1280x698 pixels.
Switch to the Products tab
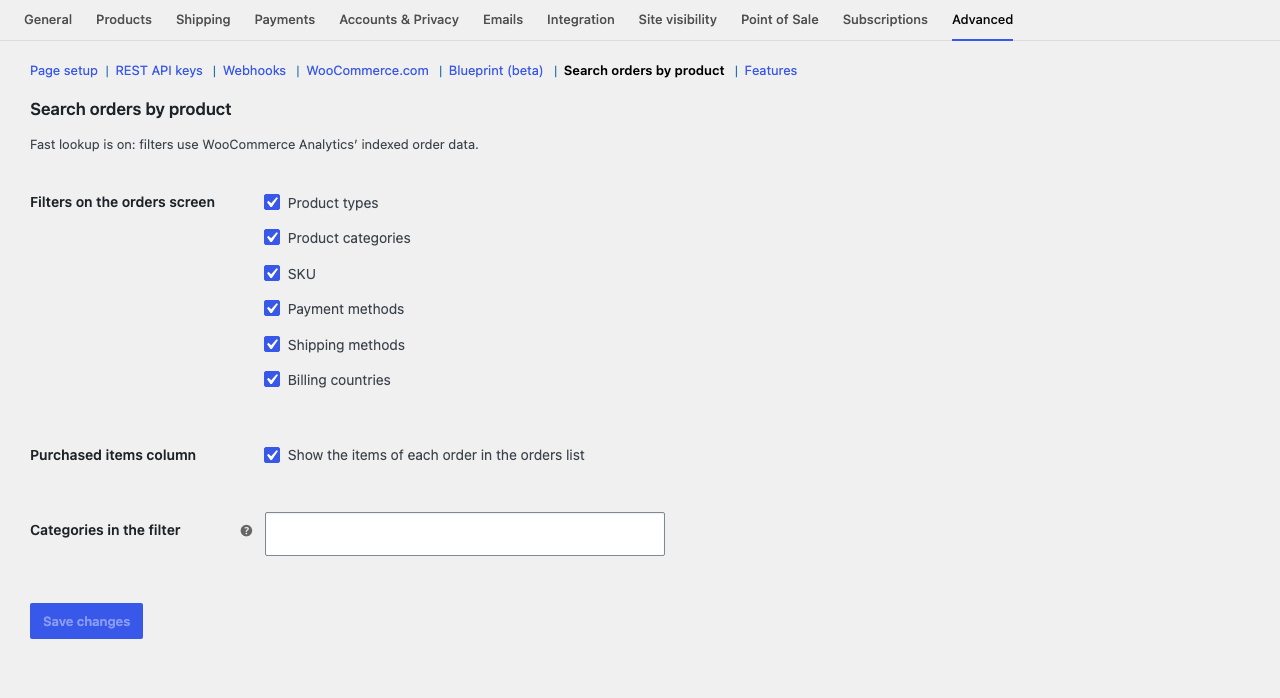124,20
